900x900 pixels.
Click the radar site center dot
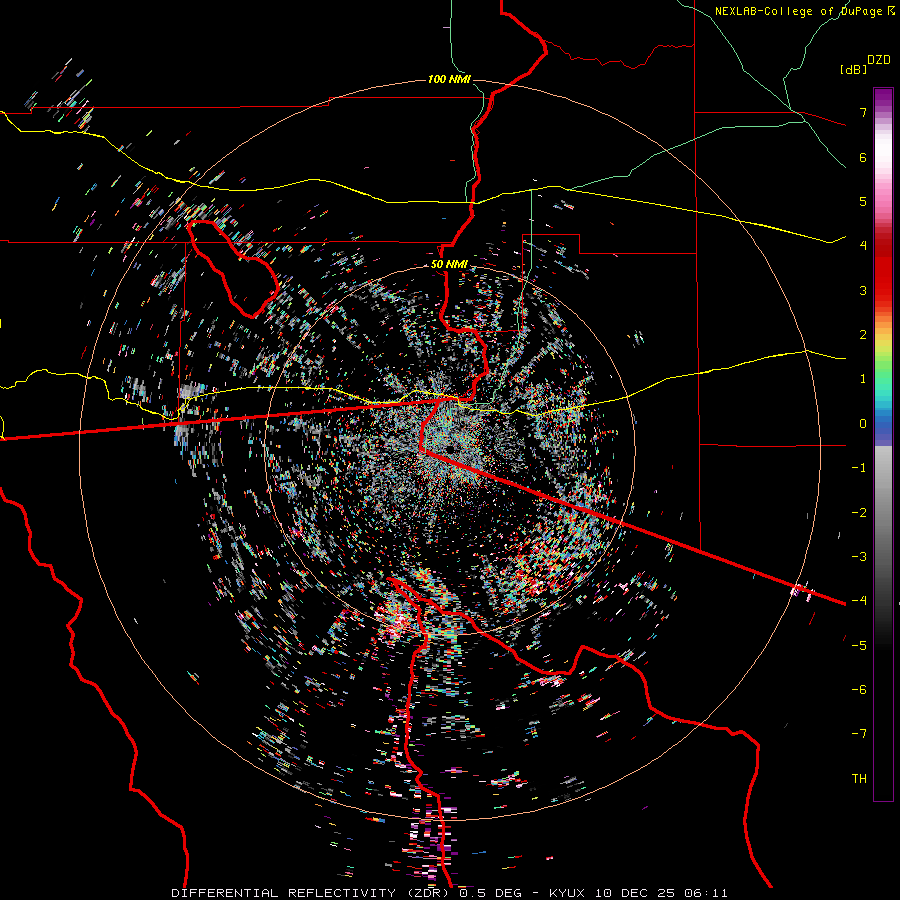[451, 448]
